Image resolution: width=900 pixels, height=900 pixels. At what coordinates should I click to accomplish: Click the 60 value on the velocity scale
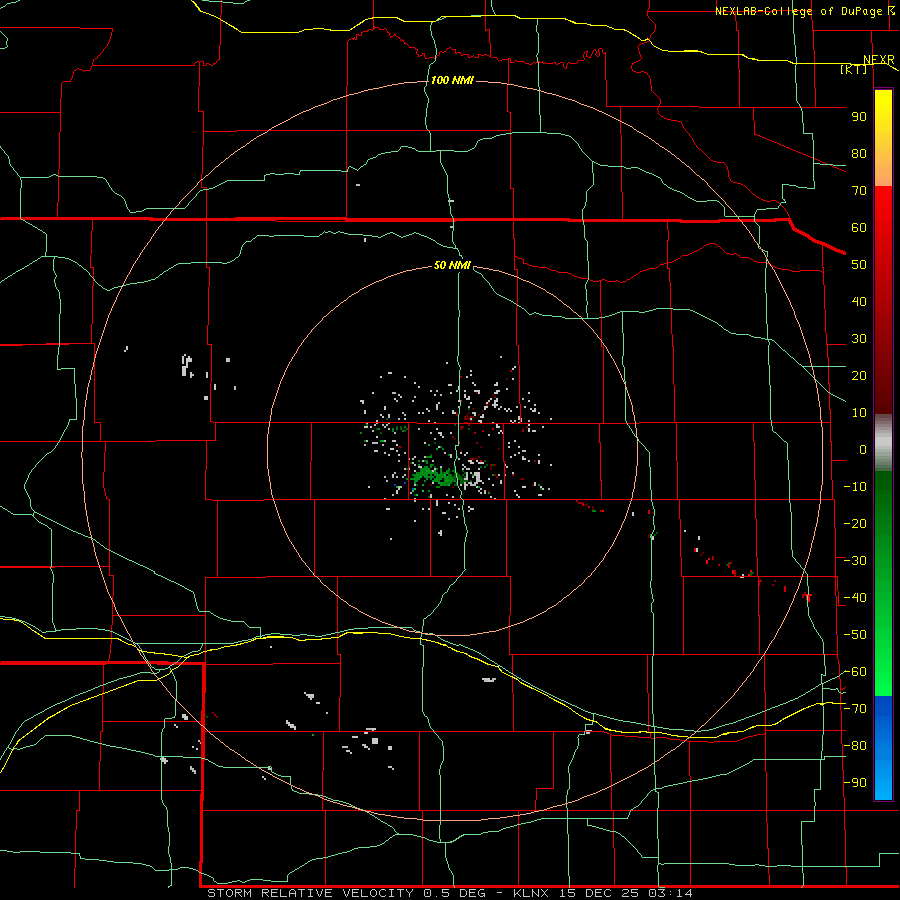click(859, 227)
